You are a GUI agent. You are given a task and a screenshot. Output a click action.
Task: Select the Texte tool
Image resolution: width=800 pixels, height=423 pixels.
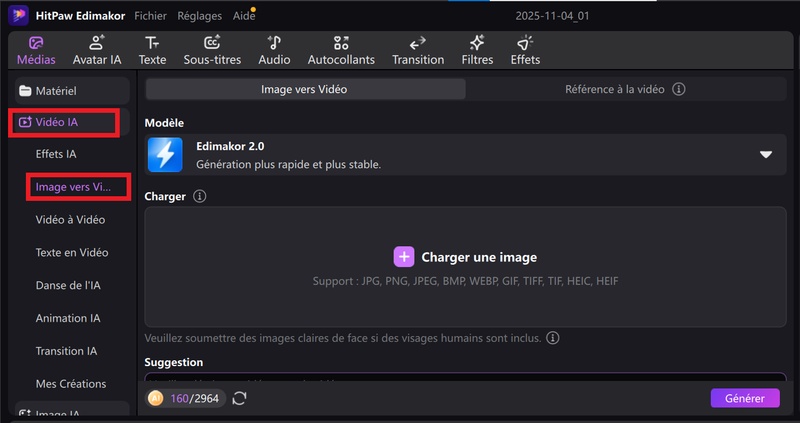152,51
